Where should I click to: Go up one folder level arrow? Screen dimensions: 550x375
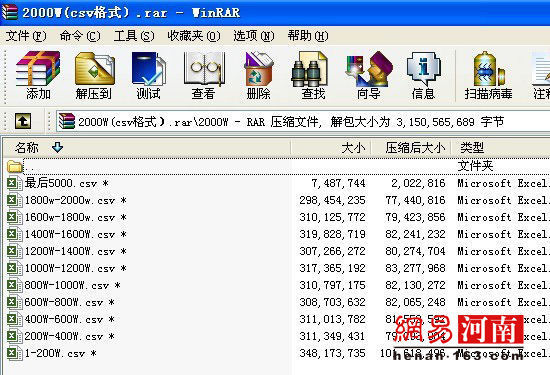coord(23,121)
